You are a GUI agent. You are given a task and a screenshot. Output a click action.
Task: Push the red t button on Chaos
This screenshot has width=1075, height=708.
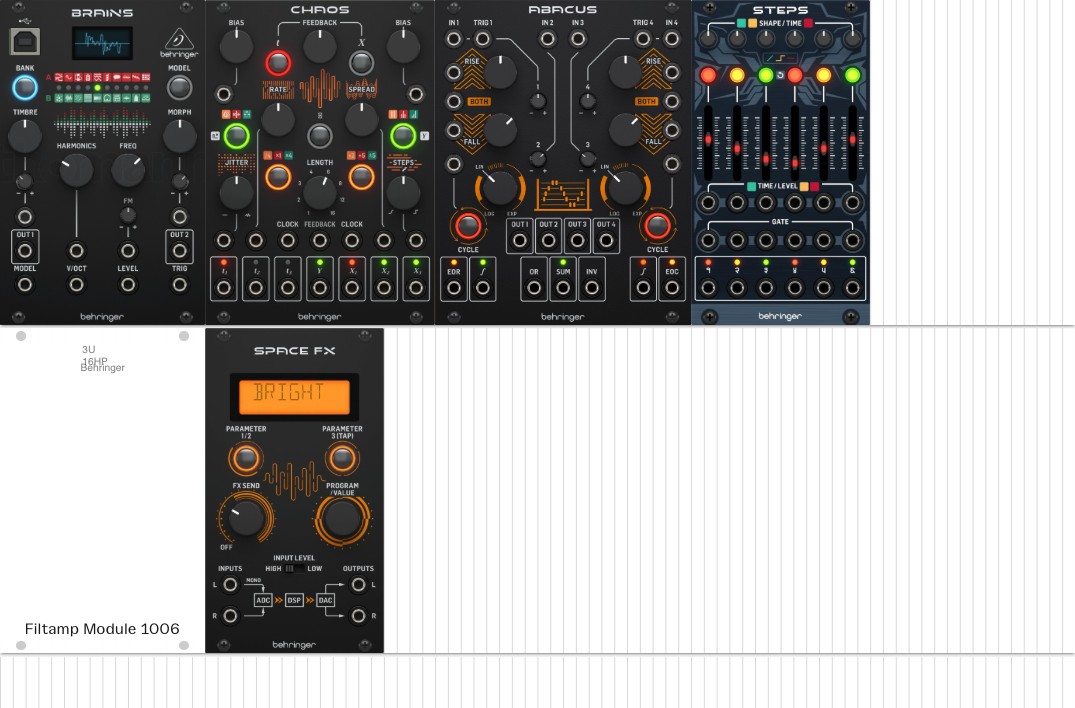click(278, 63)
